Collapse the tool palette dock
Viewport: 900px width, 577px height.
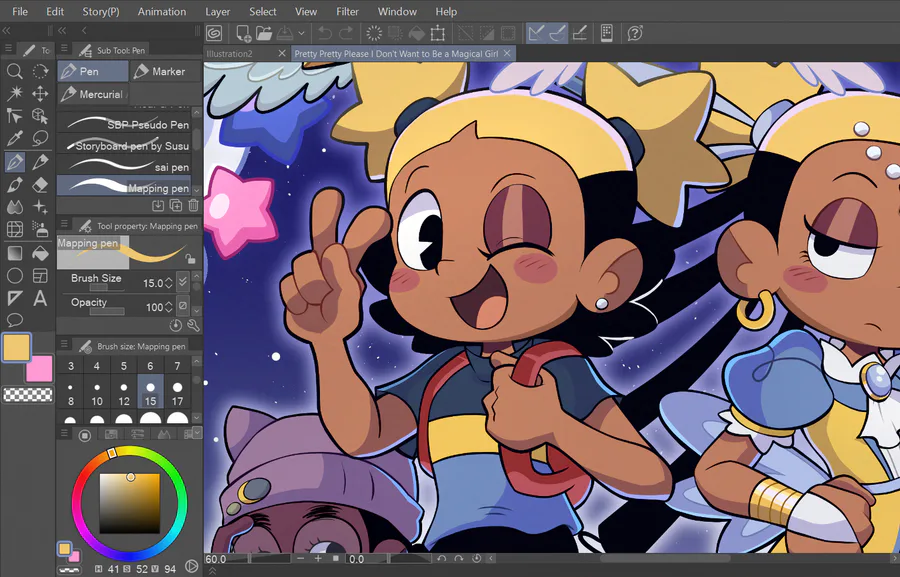pos(7,30)
